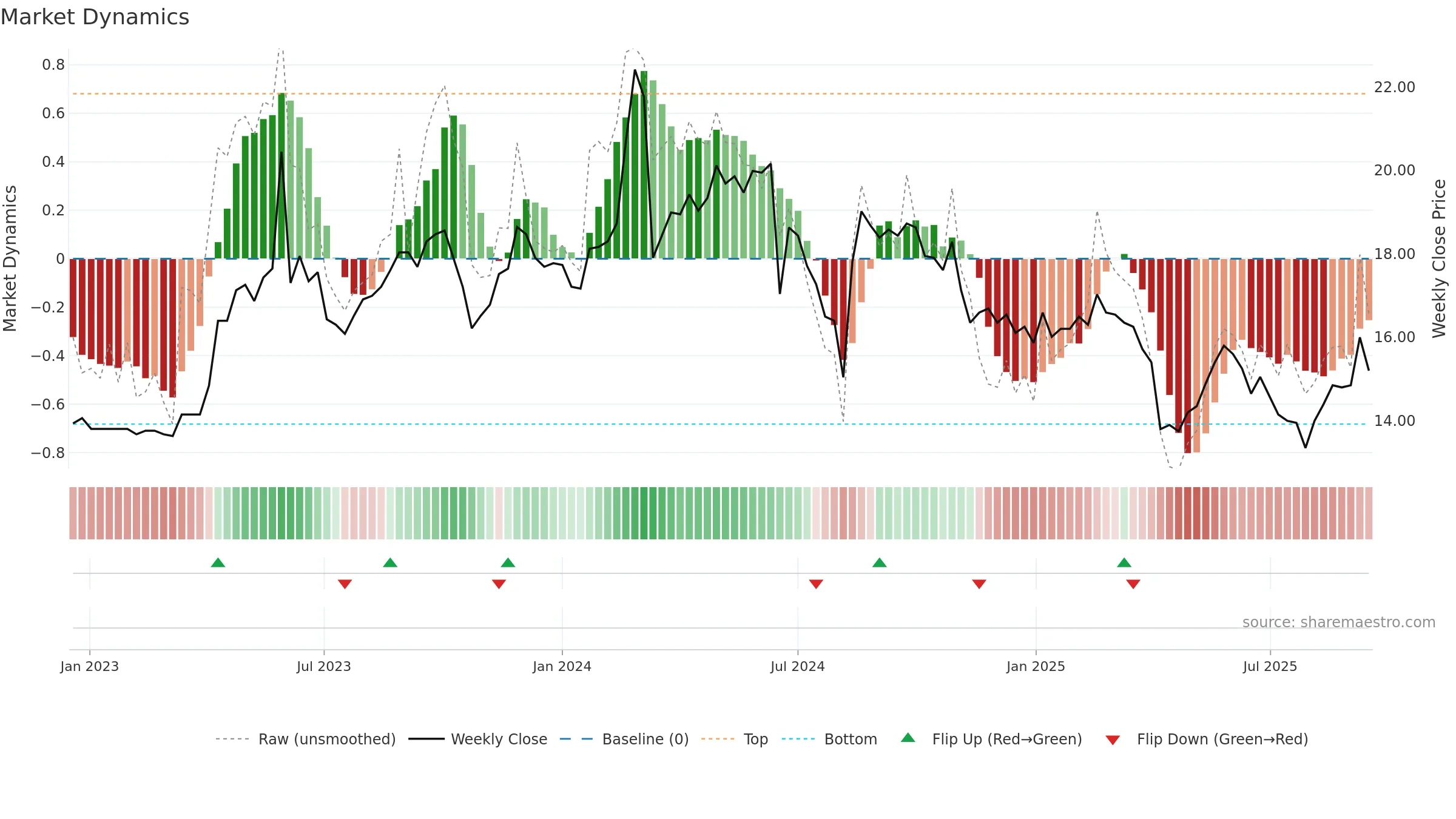
Task: Click the −0.8 left axis tick label
Action: pos(48,453)
